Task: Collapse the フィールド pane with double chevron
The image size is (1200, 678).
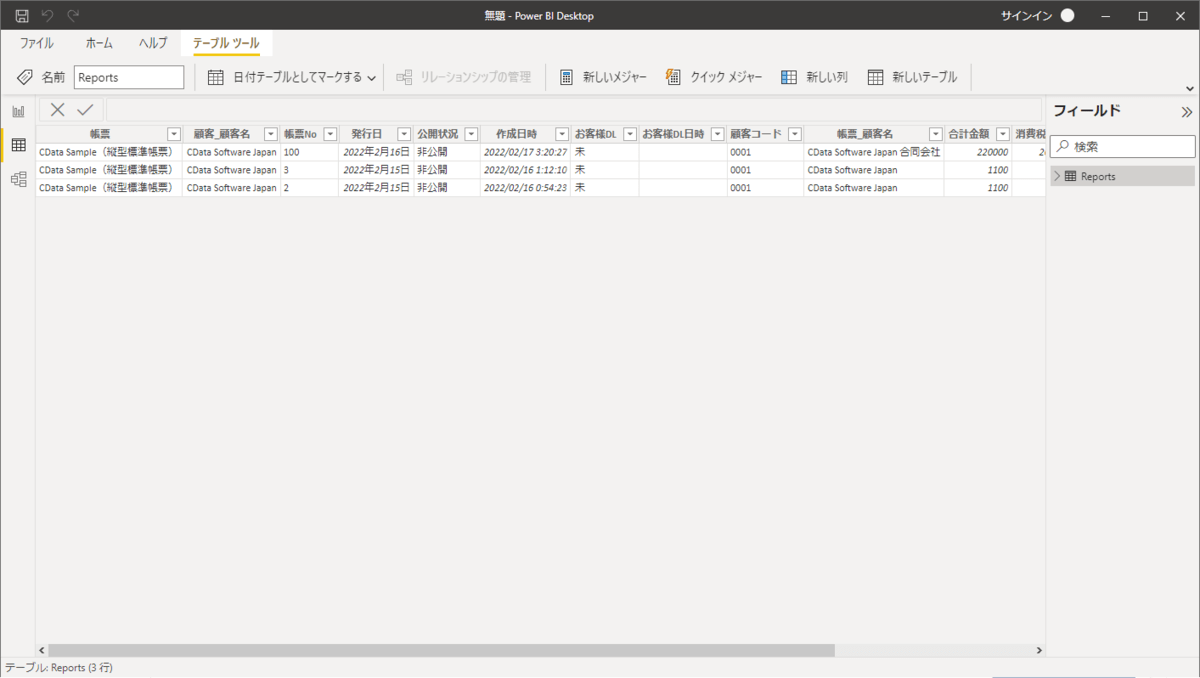Action: click(1187, 112)
